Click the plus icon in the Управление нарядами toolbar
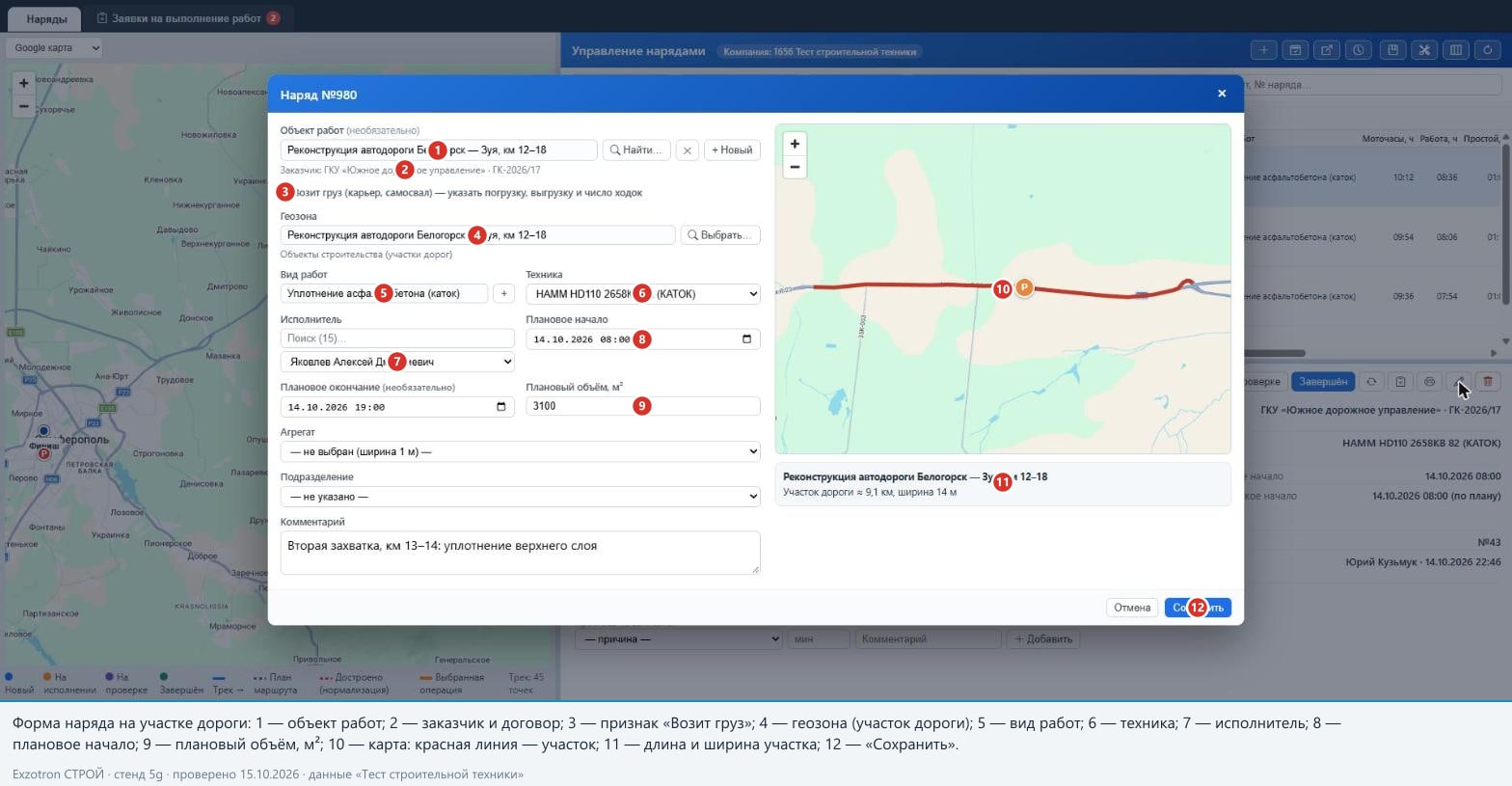This screenshot has width=1512, height=786. pos(1263,50)
